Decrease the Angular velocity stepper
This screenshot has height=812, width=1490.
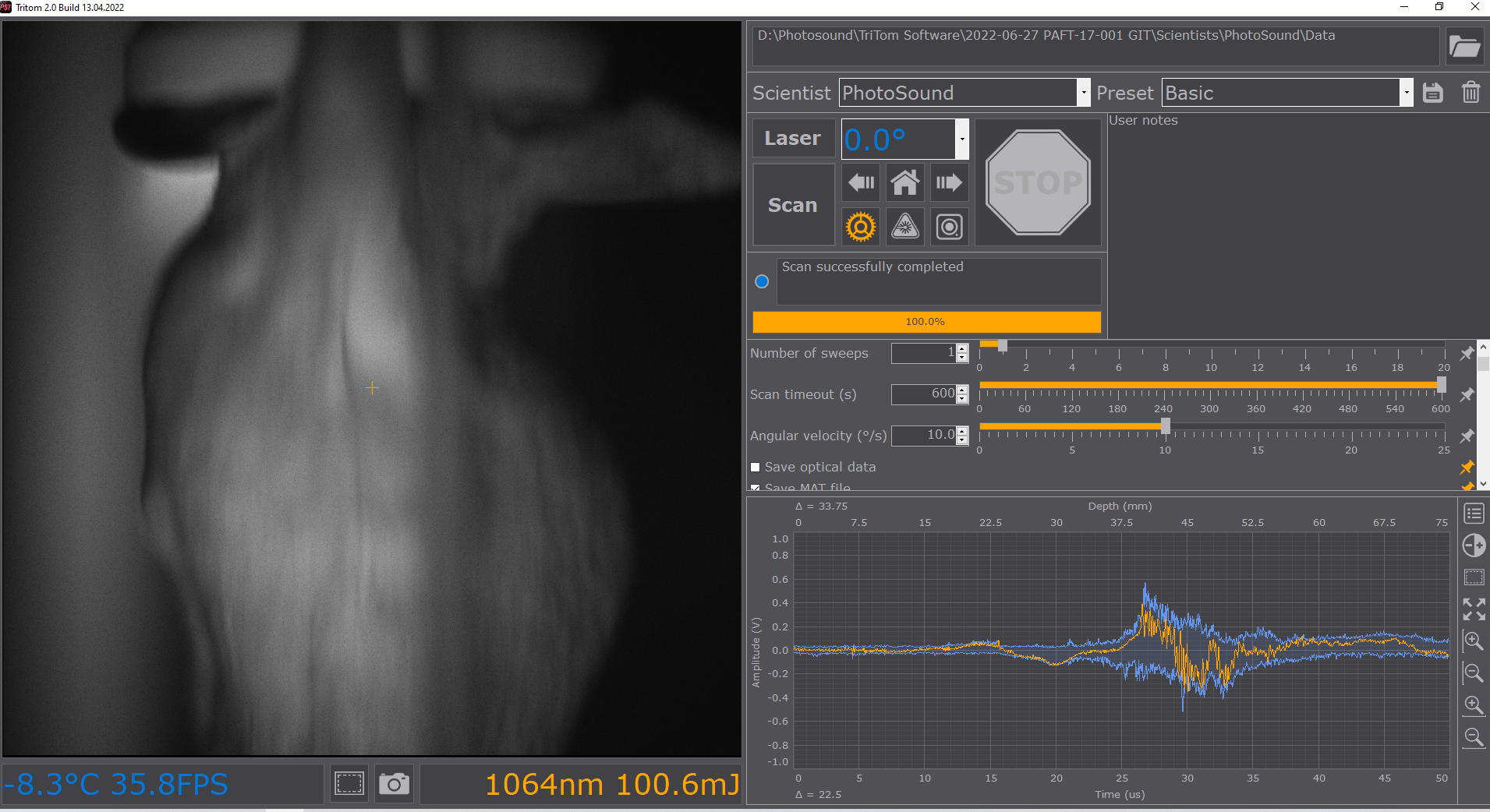tap(962, 440)
